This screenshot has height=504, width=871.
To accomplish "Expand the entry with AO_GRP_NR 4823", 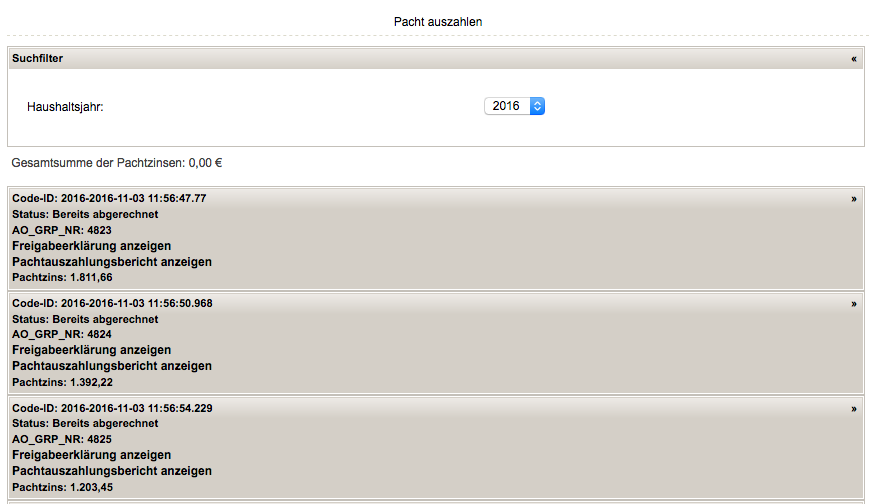I will [854, 199].
